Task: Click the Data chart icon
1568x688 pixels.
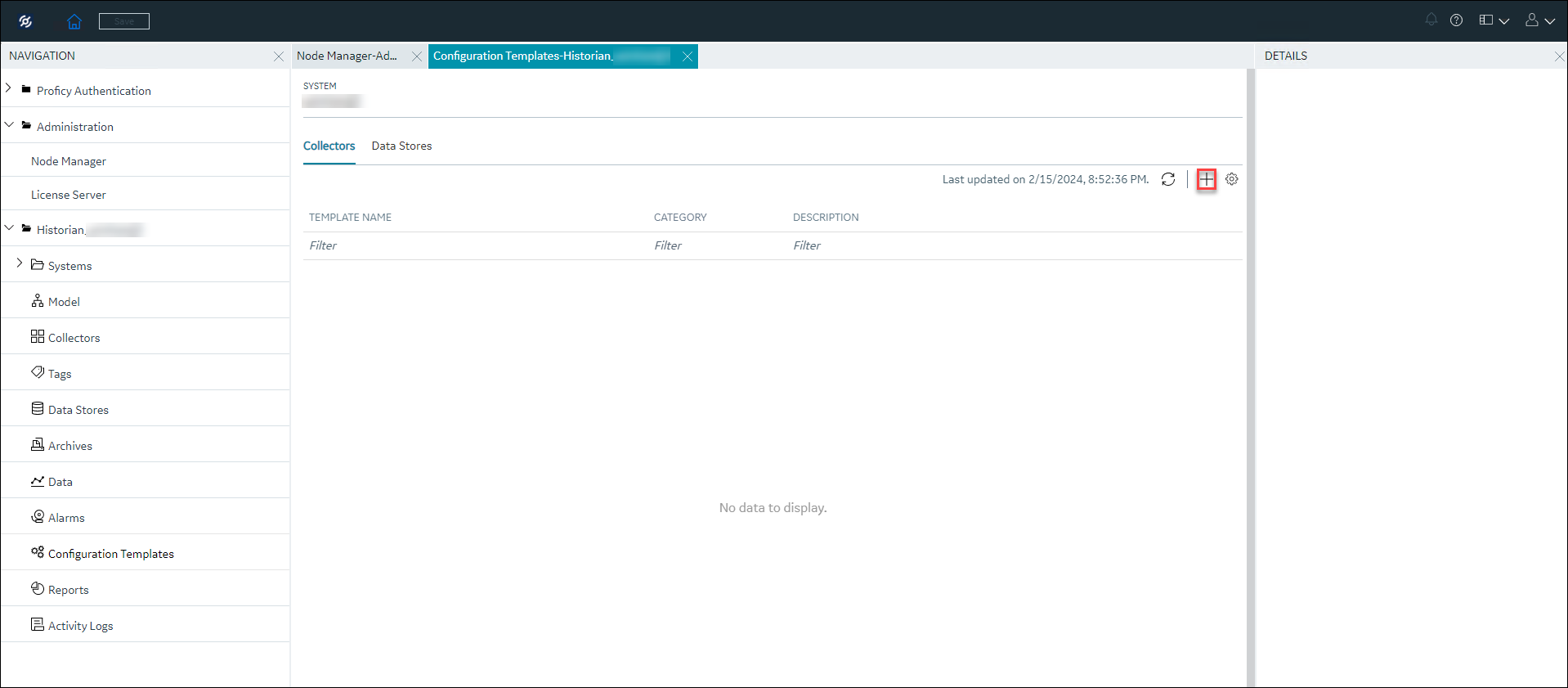Action: point(38,481)
